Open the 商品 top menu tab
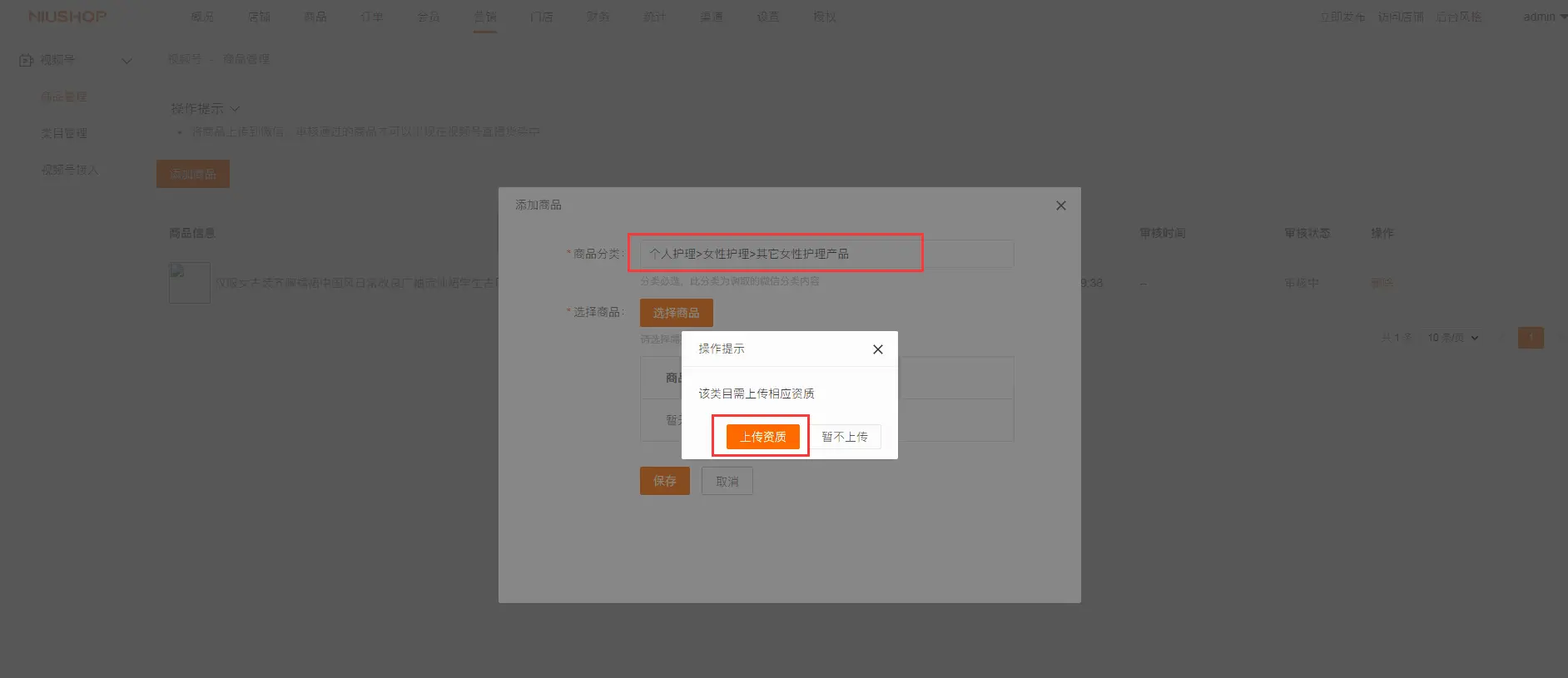1568x678 pixels. [315, 17]
